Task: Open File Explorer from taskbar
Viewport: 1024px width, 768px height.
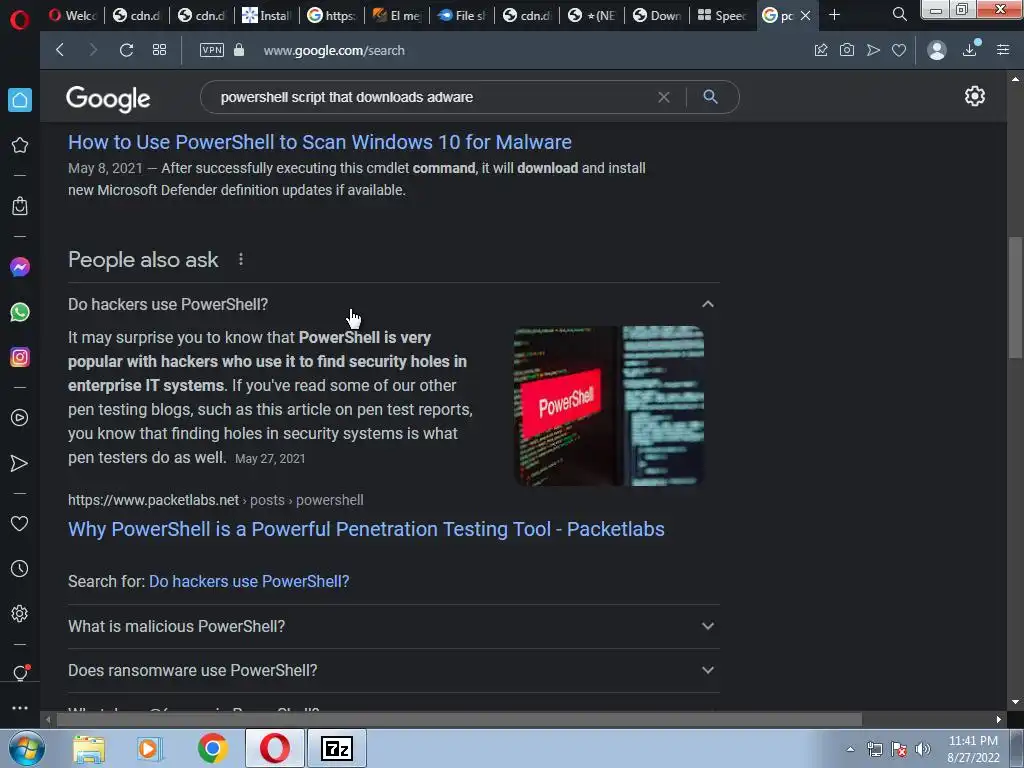Action: pos(89,748)
